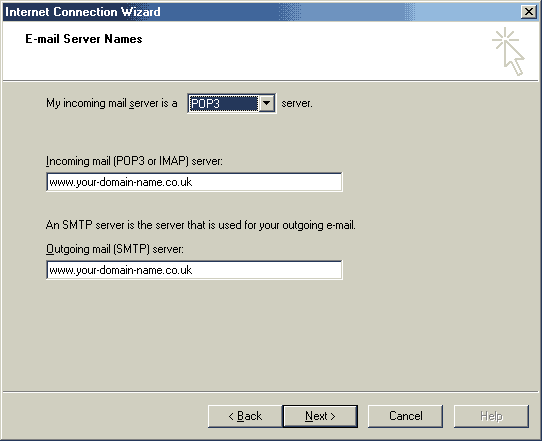This screenshot has height=441, width=542.
Task: Click the wizard cursor sparkle icon
Action: point(508,51)
